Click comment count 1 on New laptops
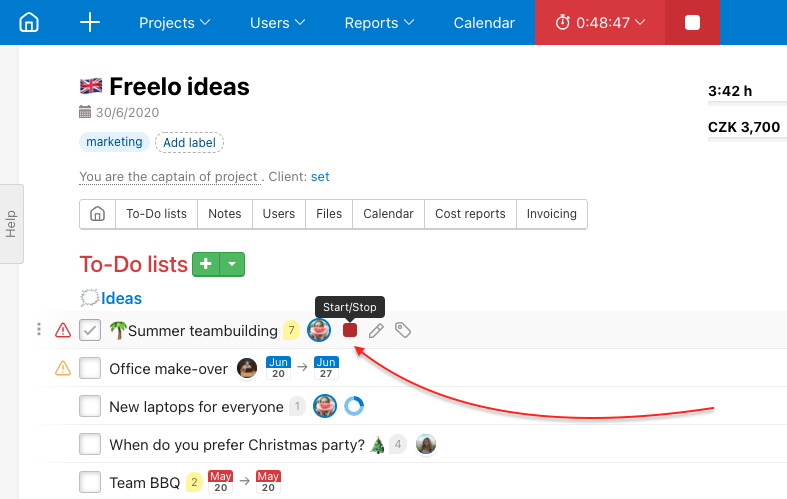 pos(297,406)
